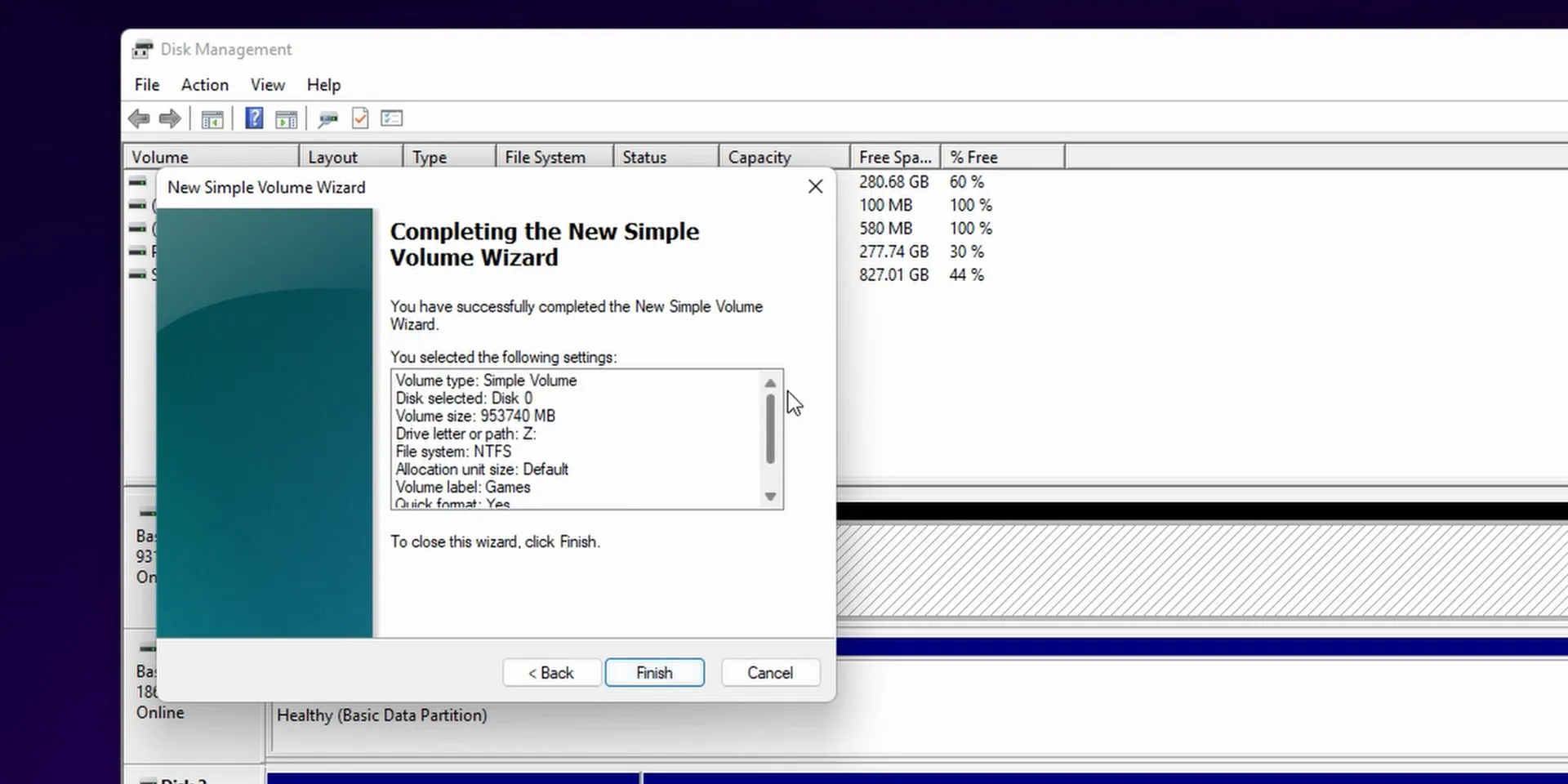Click Show/Hide Console Tree toolbar icon
Viewport: 1568px width, 784px height.
coord(212,119)
